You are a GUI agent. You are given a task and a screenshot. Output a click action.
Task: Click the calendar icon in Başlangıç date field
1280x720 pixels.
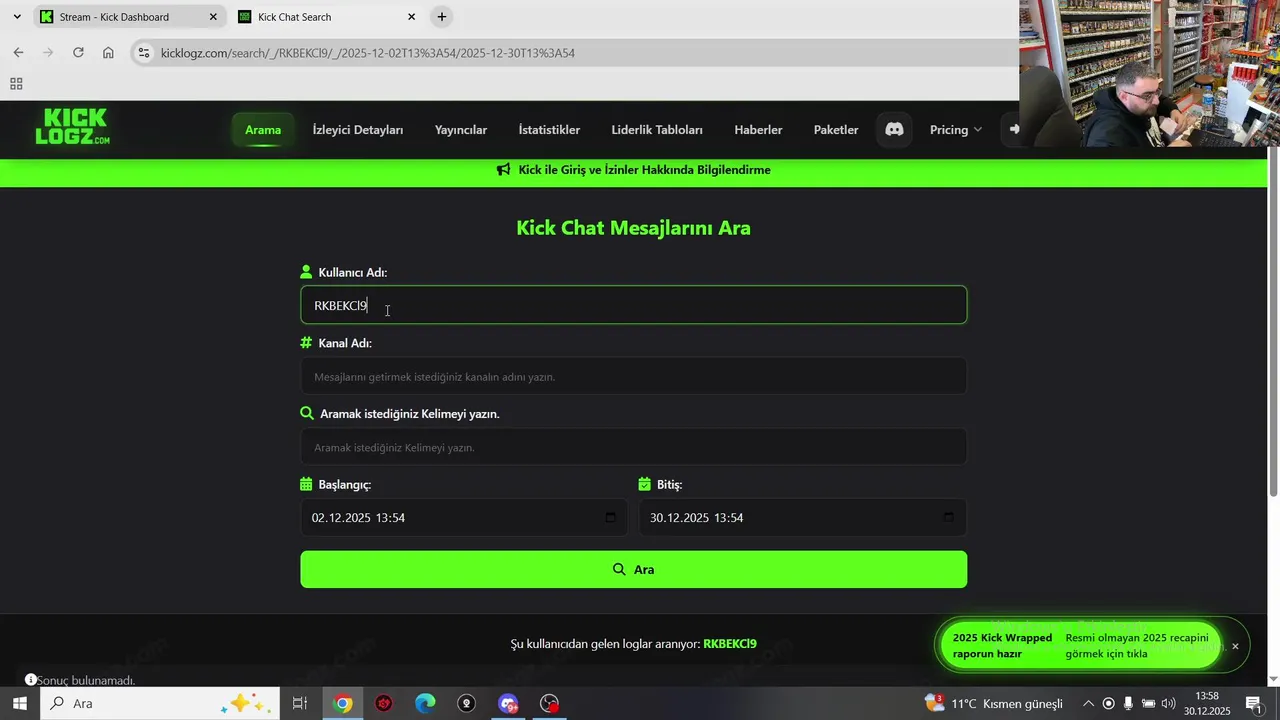click(x=610, y=518)
